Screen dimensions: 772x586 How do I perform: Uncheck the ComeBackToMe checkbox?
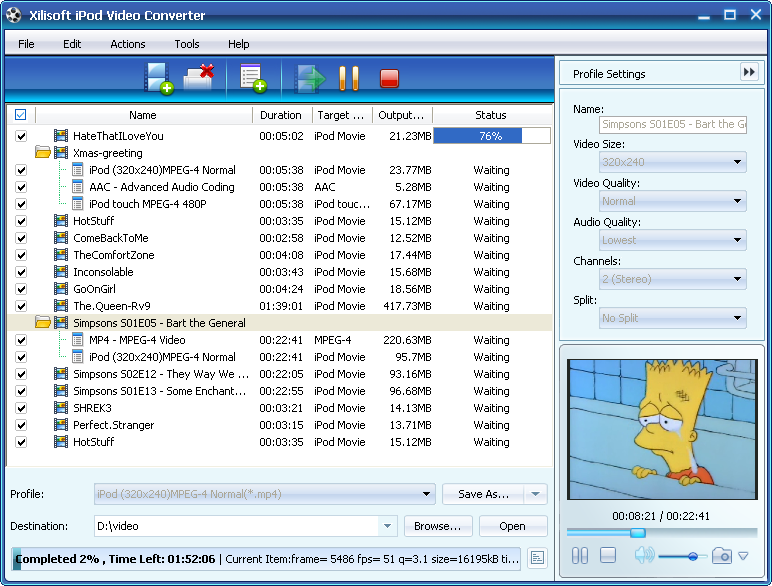[x=21, y=238]
